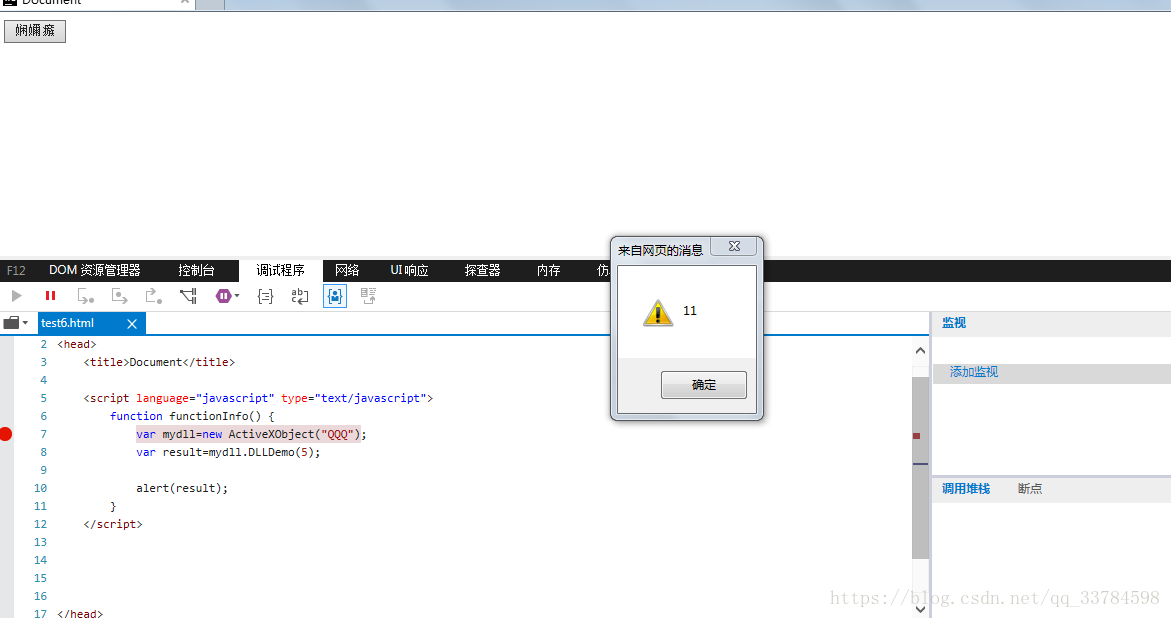Click the 确定 button in alert dialog
1171x618 pixels.
click(x=703, y=385)
